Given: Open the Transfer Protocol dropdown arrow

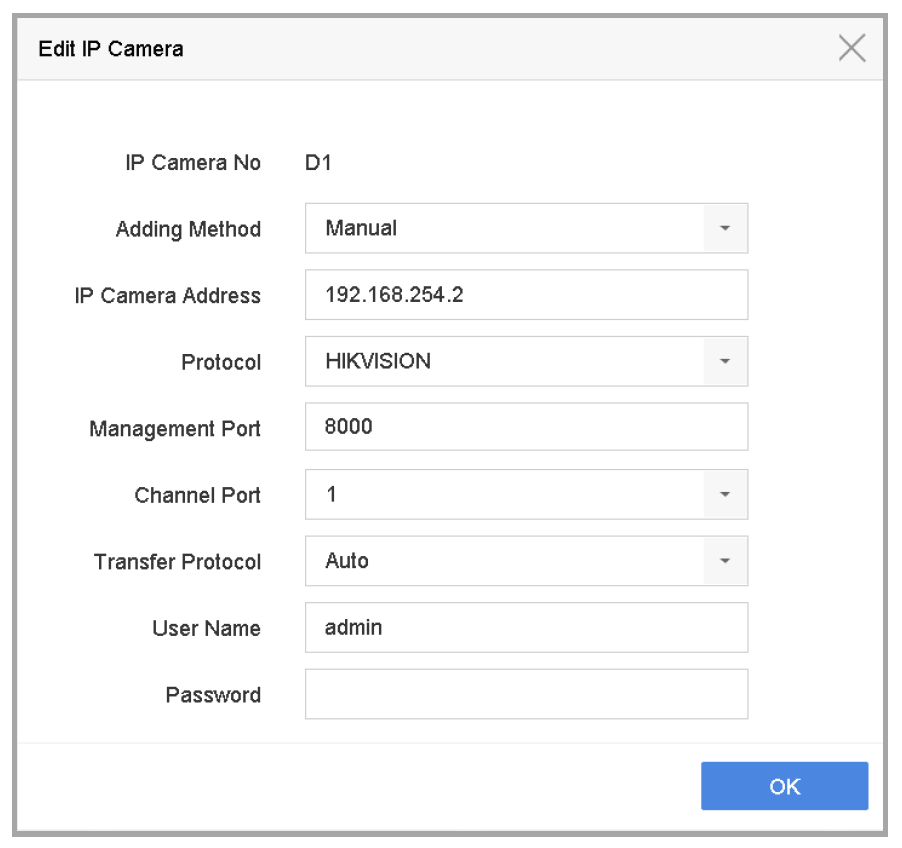Looking at the screenshot, I should pos(725,562).
